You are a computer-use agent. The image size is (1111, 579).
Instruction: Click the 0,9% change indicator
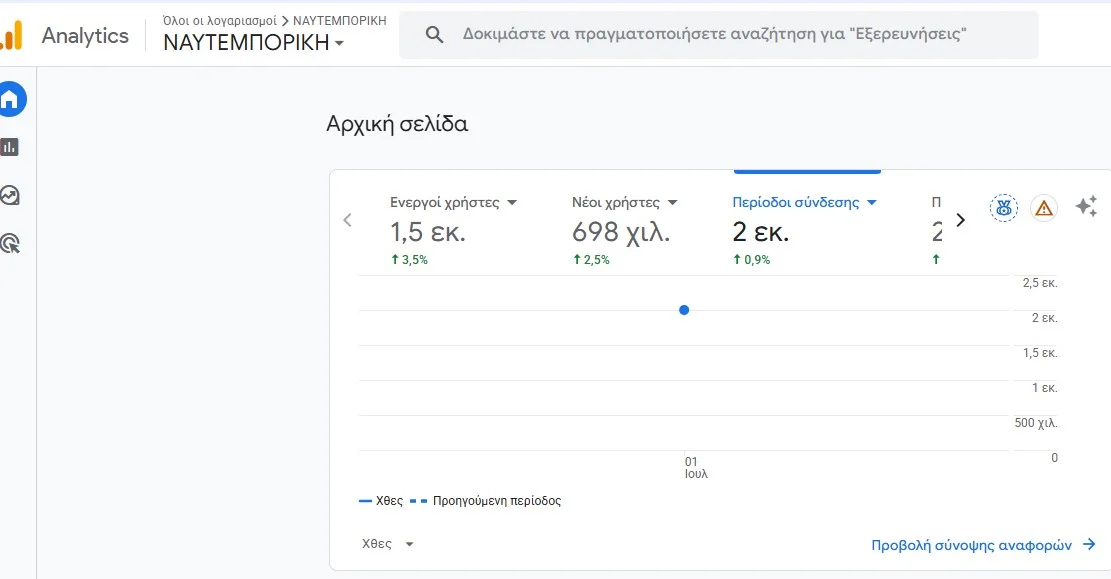click(x=752, y=260)
